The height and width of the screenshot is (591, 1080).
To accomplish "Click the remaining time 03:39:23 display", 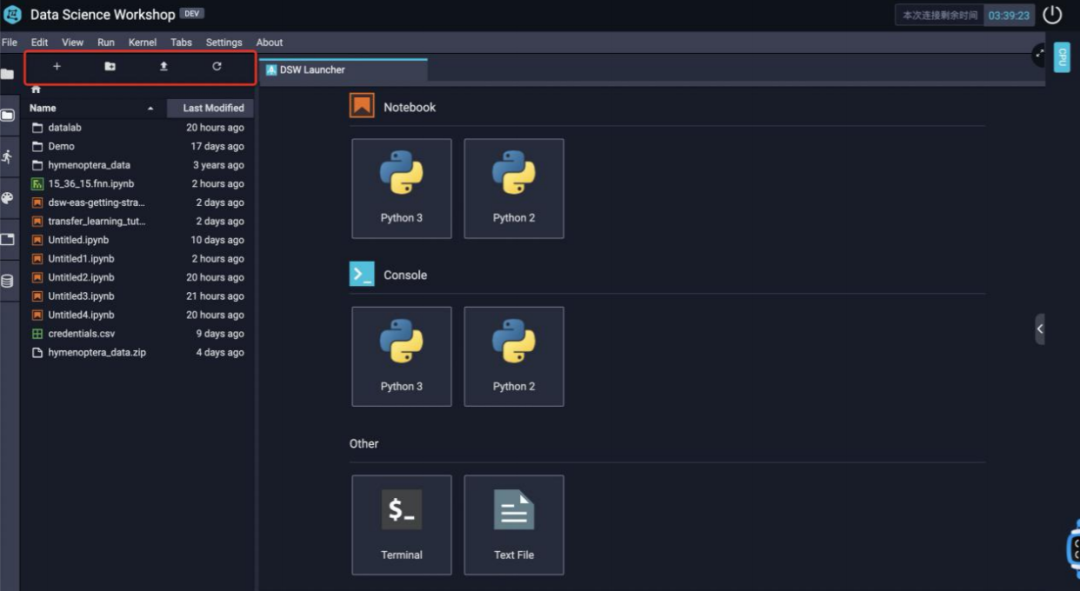I will click(1008, 15).
